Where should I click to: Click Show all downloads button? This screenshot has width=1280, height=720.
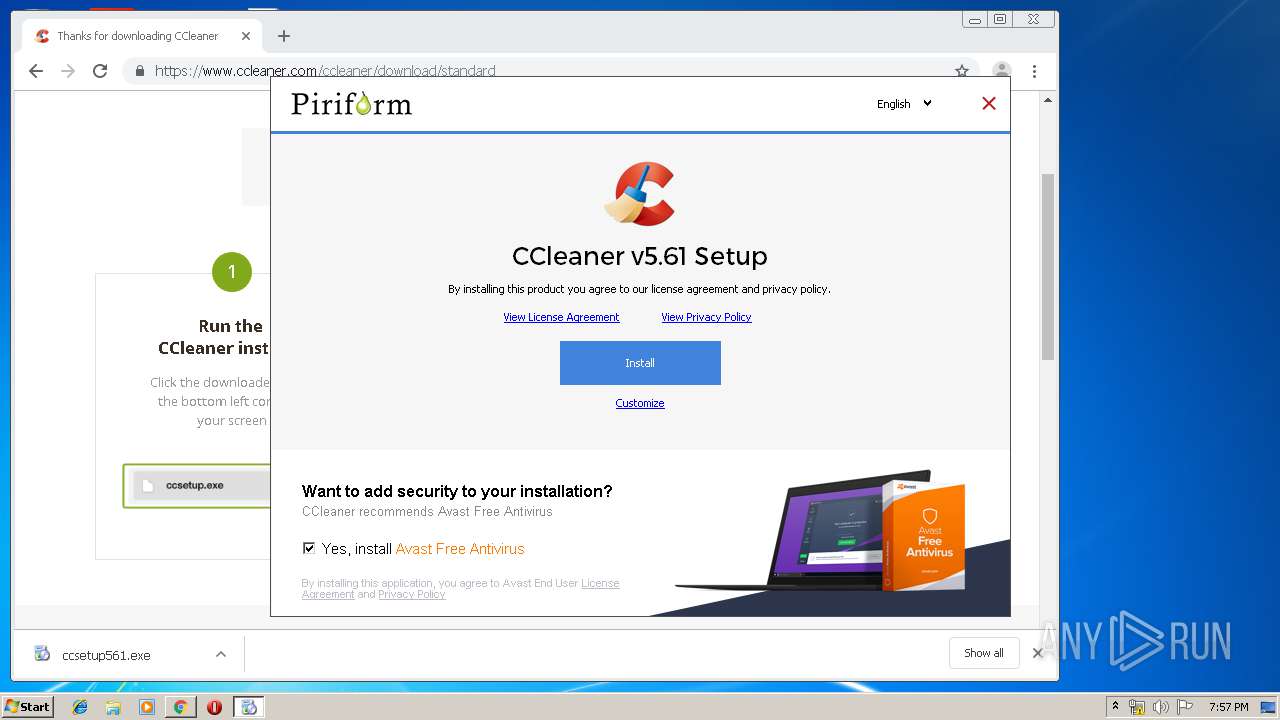[984, 653]
